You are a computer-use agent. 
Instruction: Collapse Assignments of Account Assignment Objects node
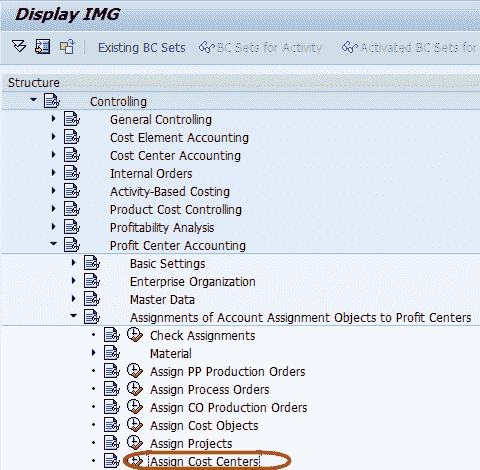(73, 316)
